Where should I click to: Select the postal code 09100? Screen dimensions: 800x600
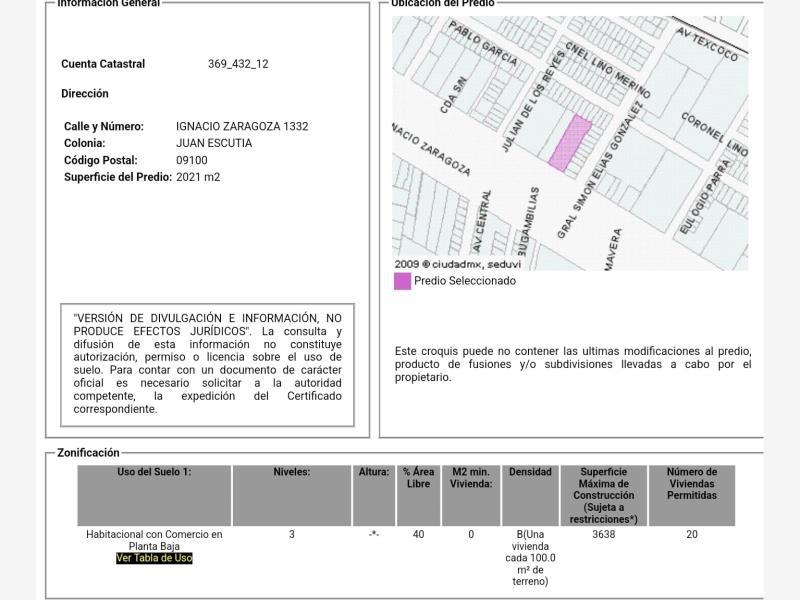tap(192, 160)
